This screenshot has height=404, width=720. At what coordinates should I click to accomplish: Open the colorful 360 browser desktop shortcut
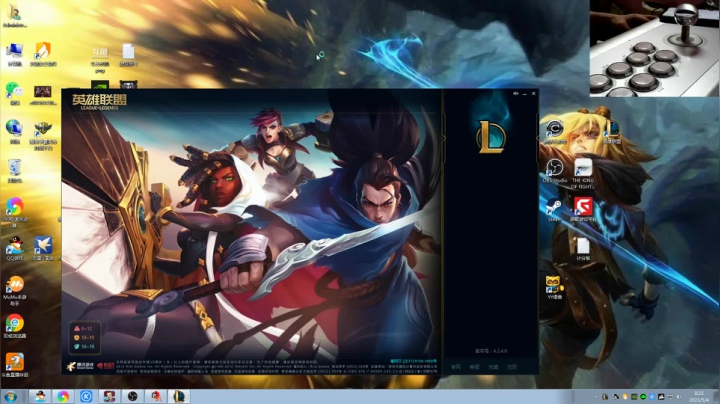coord(15,212)
